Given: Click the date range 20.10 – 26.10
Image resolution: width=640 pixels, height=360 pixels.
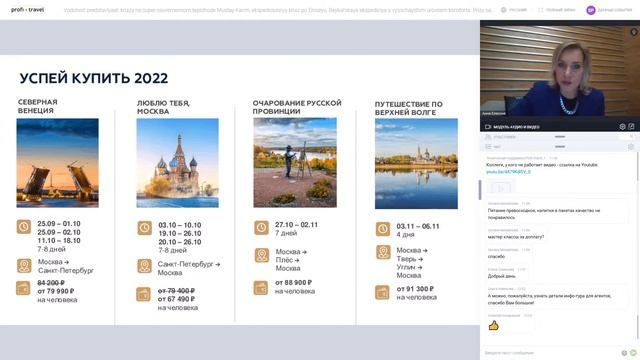Looking at the screenshot, I should (x=180, y=242).
